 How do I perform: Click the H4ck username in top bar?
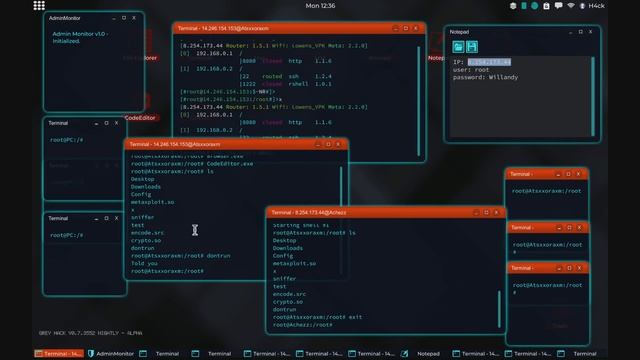pos(596,6)
